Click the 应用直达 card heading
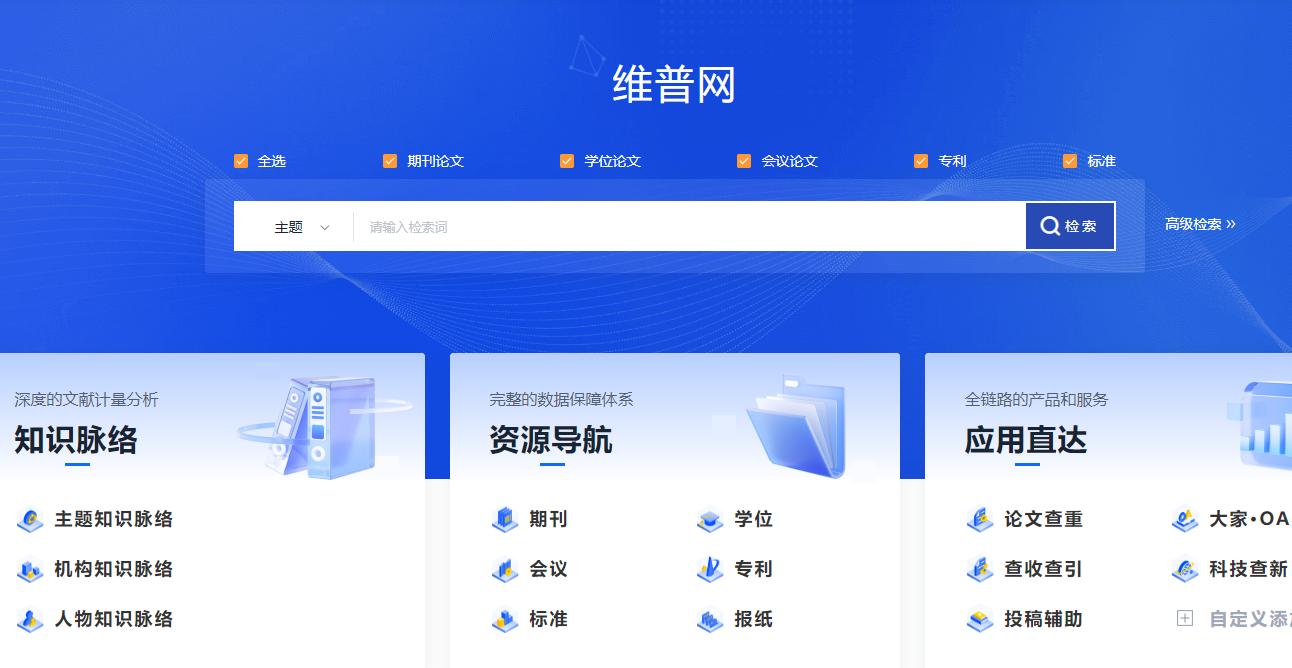The image size is (1292, 668). tap(1026, 440)
